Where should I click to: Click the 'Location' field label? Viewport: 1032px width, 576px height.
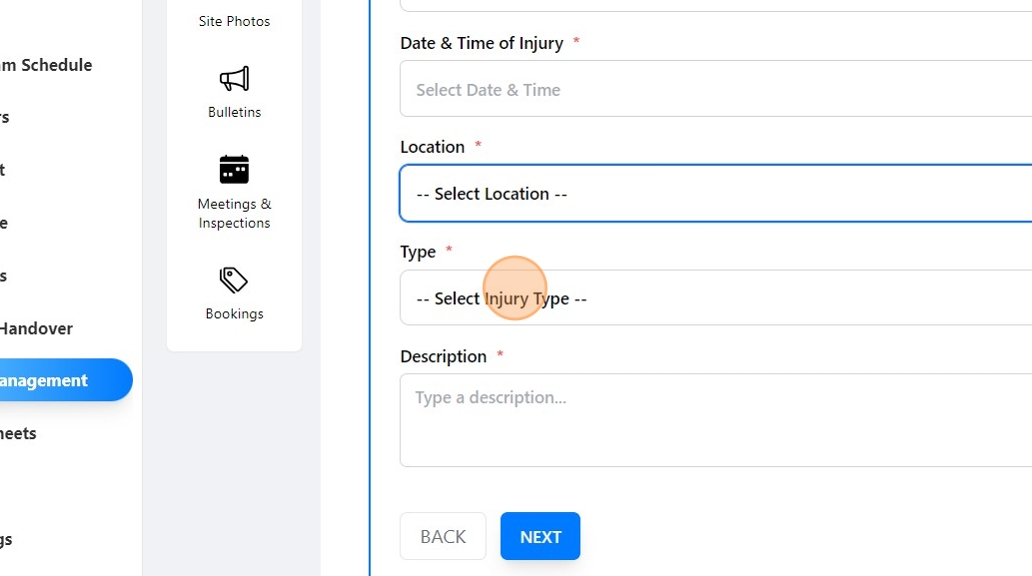[x=432, y=147]
